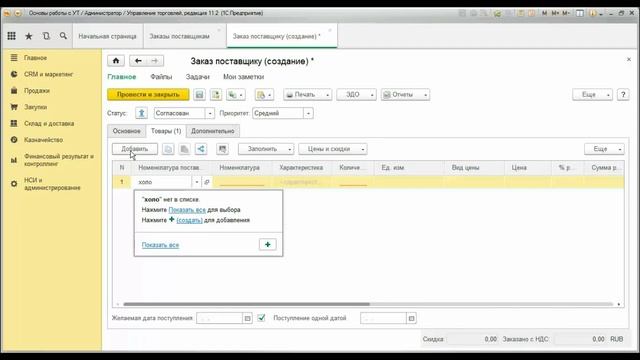
Task: Expand the Приоритет dropdown
Action: click(x=309, y=113)
